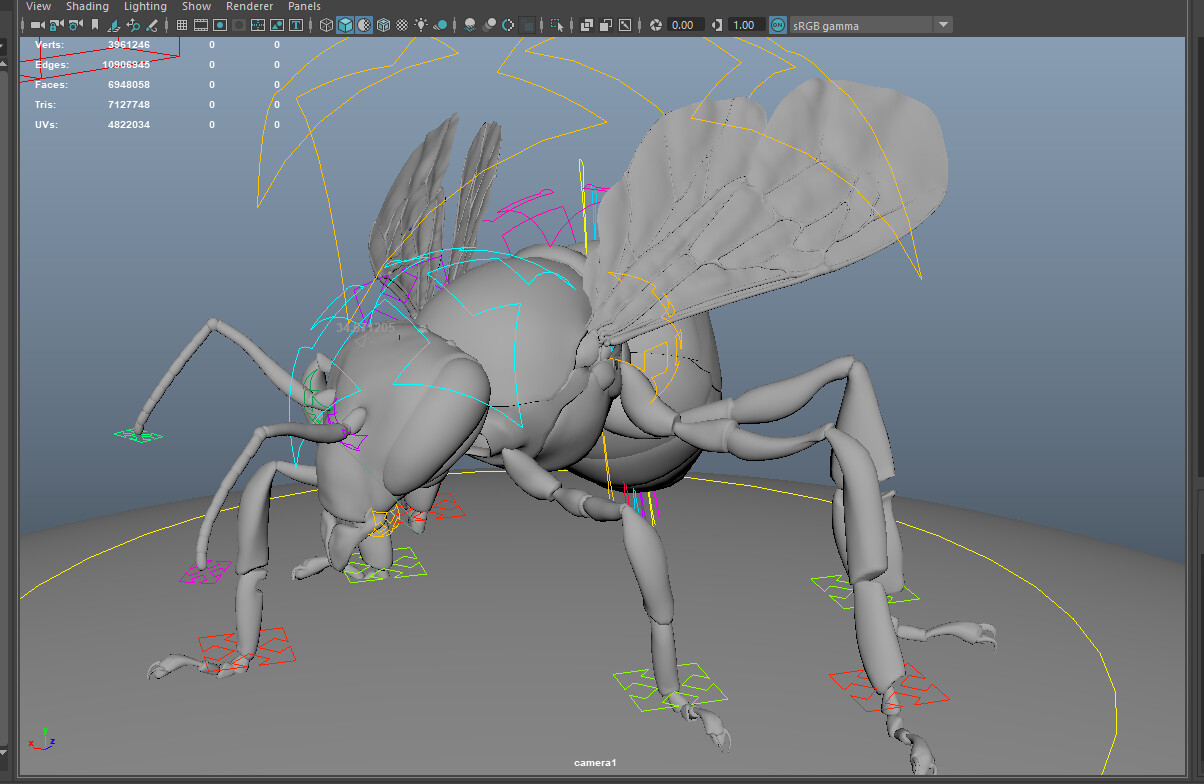Click the 'Faces:' label in the HUD
This screenshot has height=784, width=1204.
(50, 85)
